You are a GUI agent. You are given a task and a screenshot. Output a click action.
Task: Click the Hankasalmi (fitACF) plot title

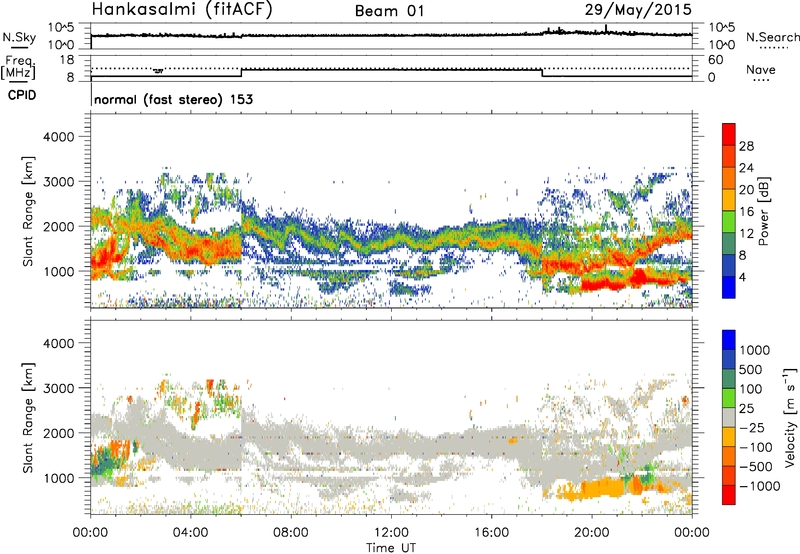[182, 10]
